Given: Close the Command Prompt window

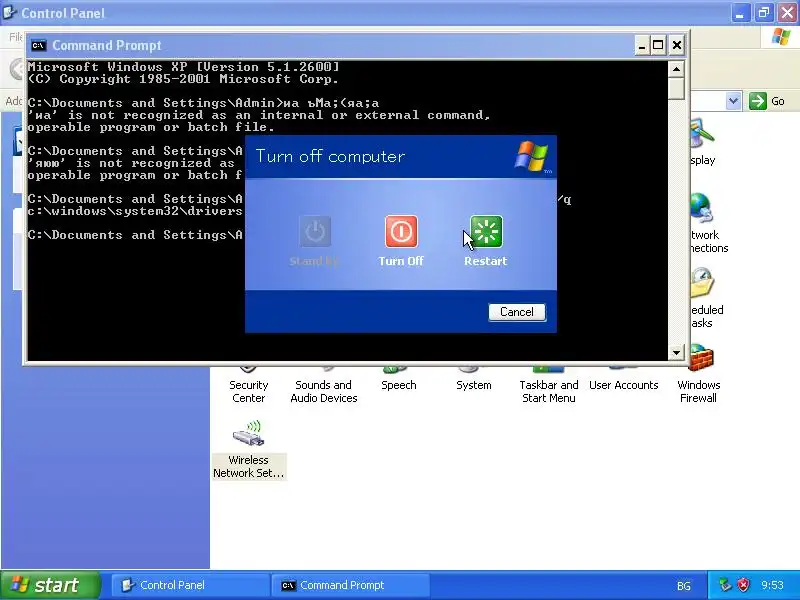Looking at the screenshot, I should click(x=677, y=45).
